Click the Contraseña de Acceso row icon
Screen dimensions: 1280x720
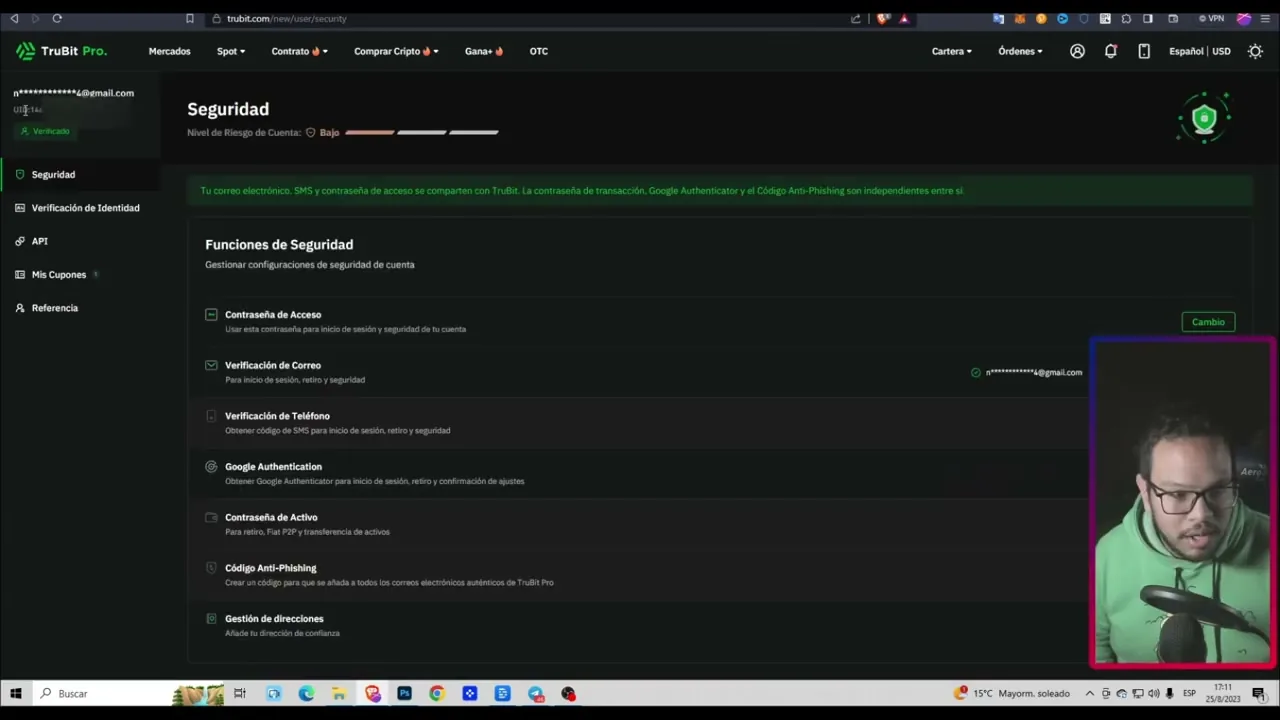pos(211,315)
